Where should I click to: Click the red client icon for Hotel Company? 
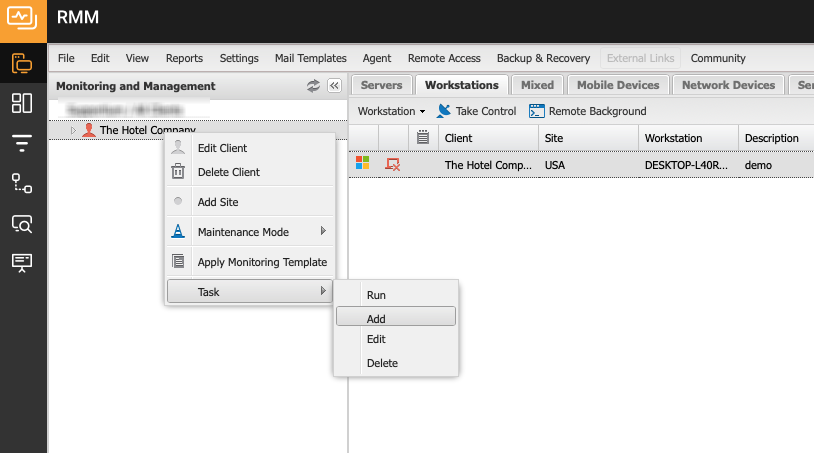pyautogui.click(x=89, y=130)
